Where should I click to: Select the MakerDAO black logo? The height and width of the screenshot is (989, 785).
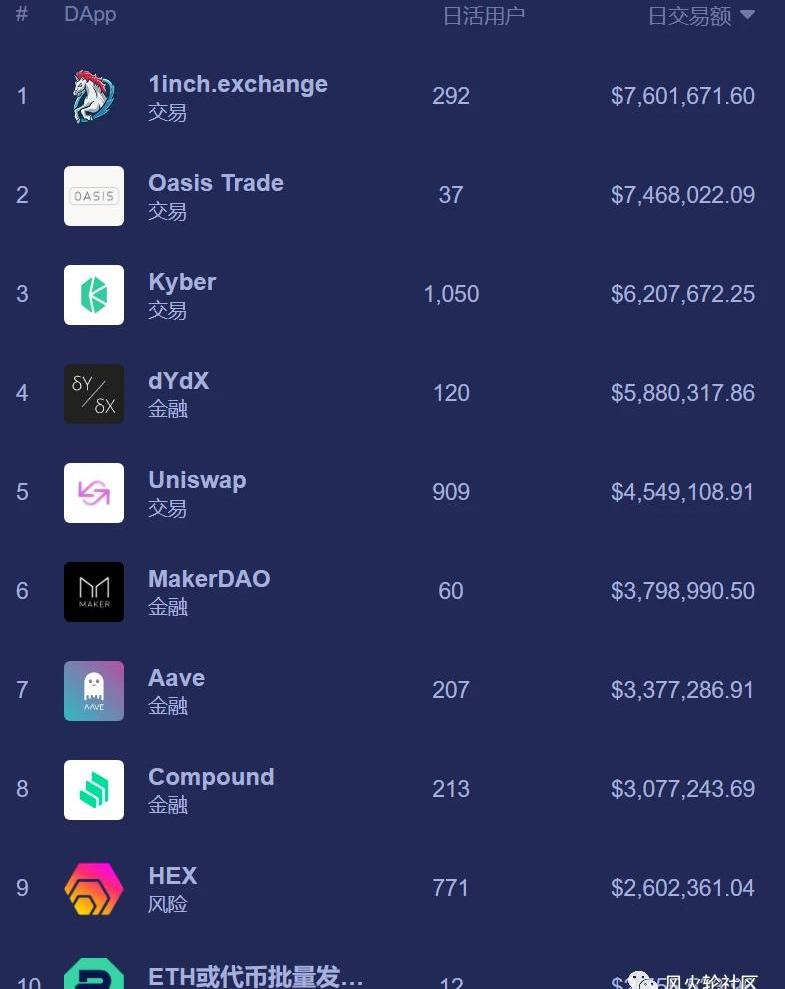pyautogui.click(x=94, y=592)
